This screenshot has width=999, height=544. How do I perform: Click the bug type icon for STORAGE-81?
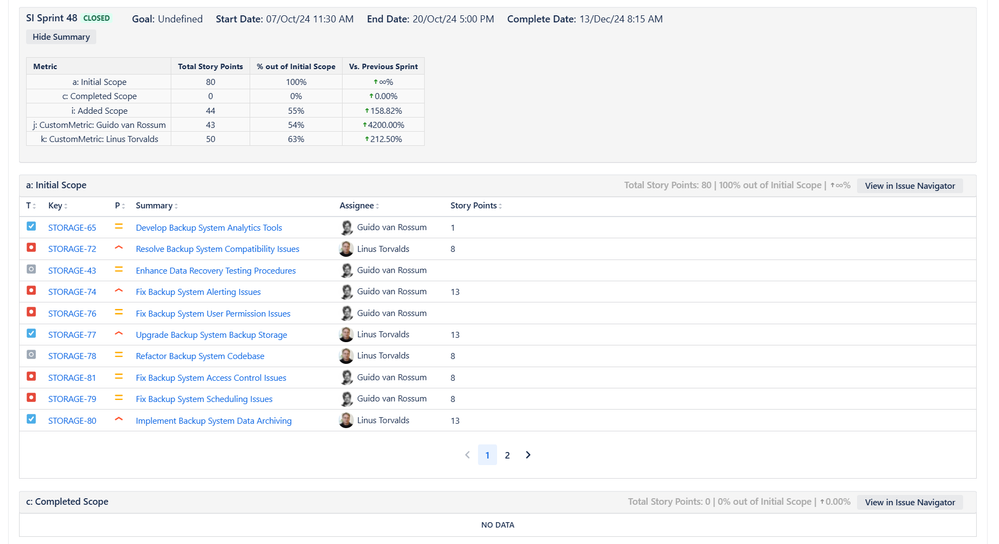coord(31,376)
